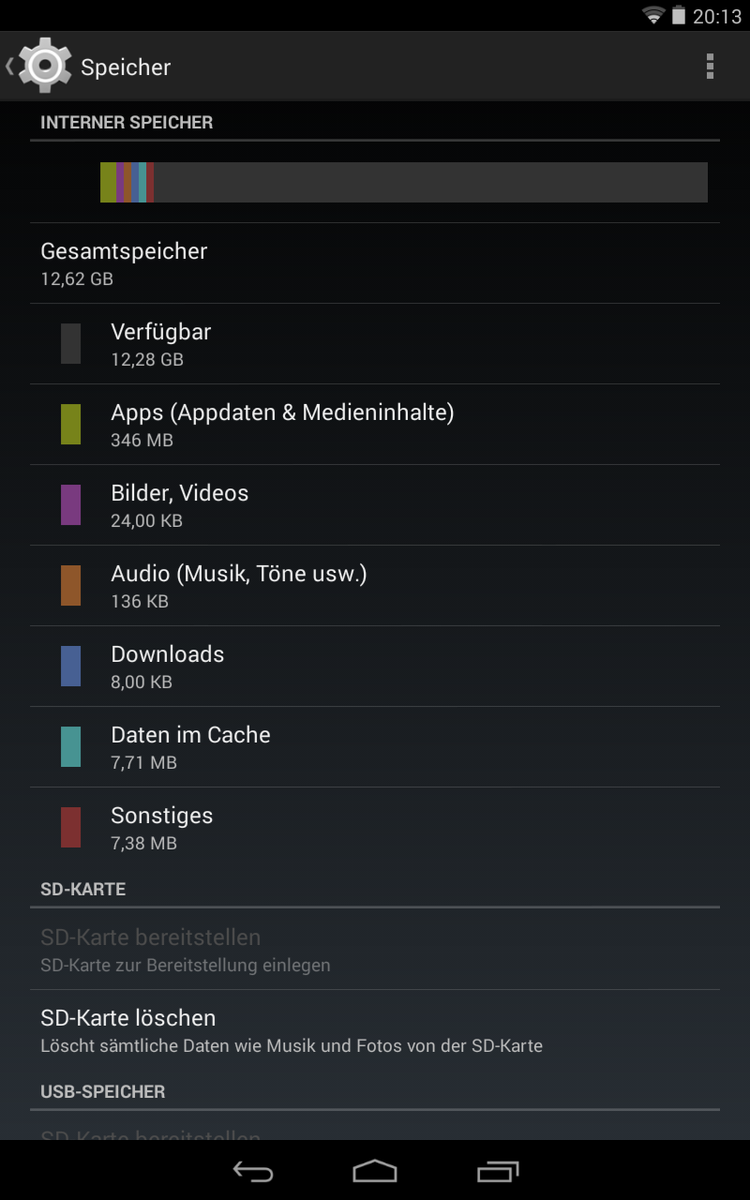This screenshot has height=1200, width=750.
Task: Open Apps (Appdaten & Medieninhalte) entry
Action: (282, 424)
